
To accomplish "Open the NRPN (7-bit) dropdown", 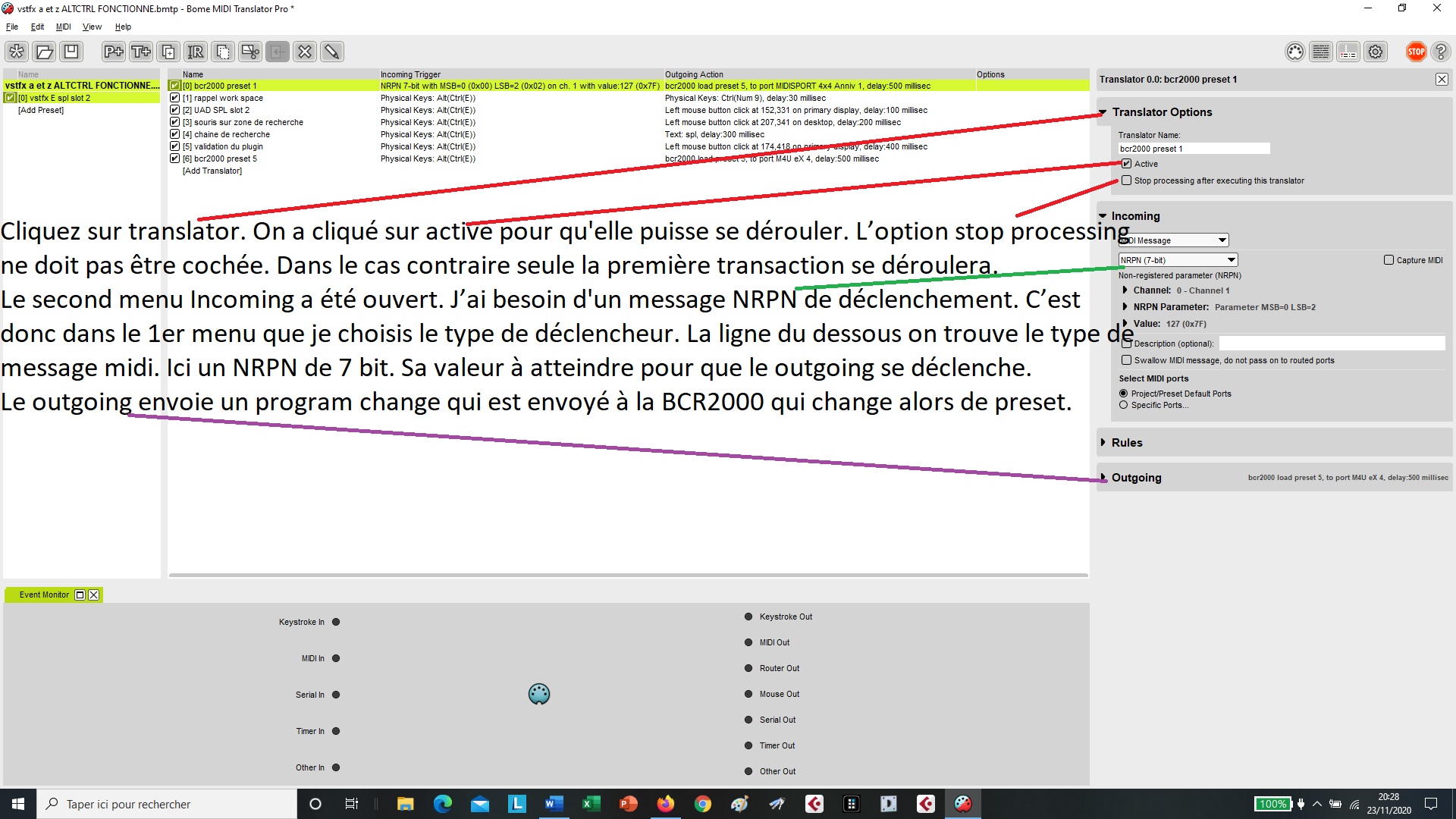I will click(x=1178, y=260).
